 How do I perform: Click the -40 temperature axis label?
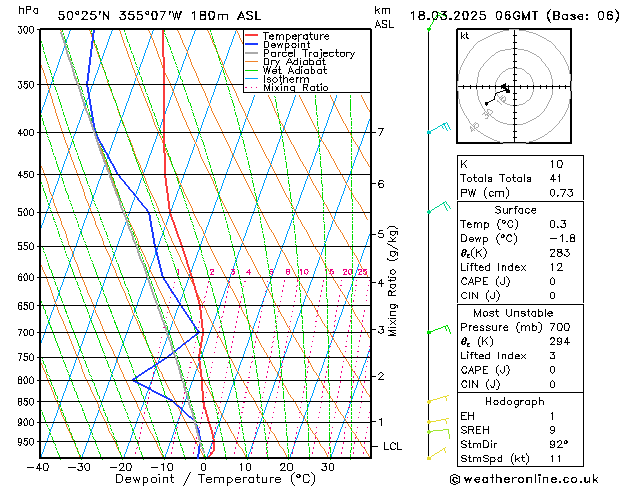38,467
